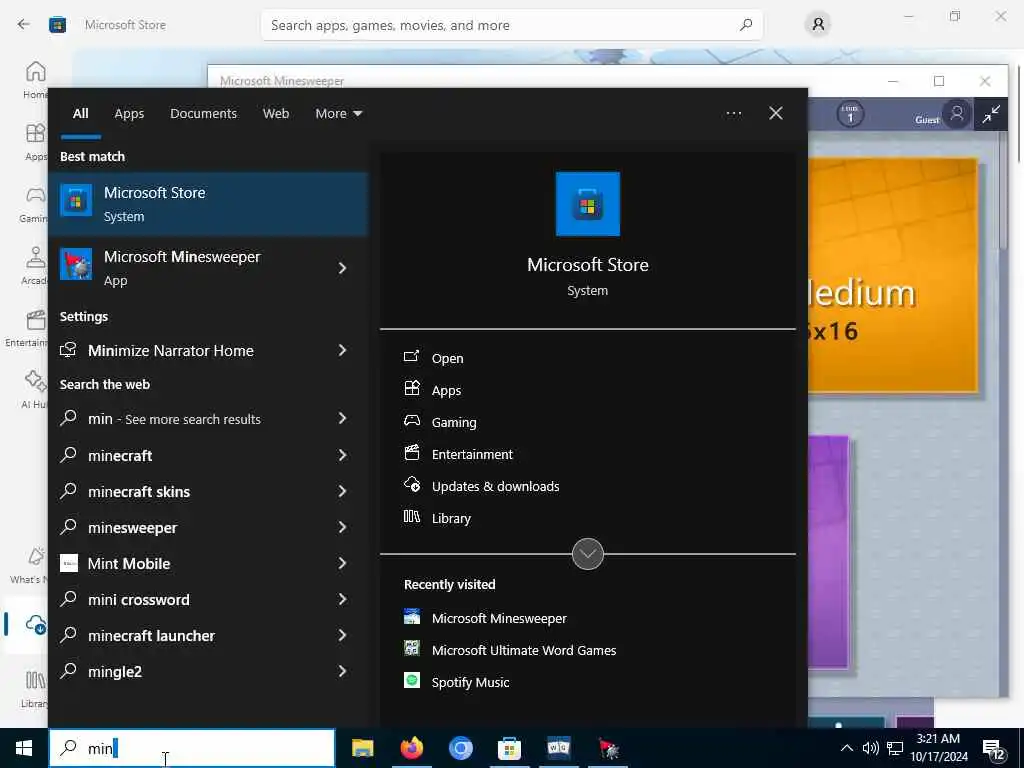Switch to the Apps search tab

click(x=129, y=114)
